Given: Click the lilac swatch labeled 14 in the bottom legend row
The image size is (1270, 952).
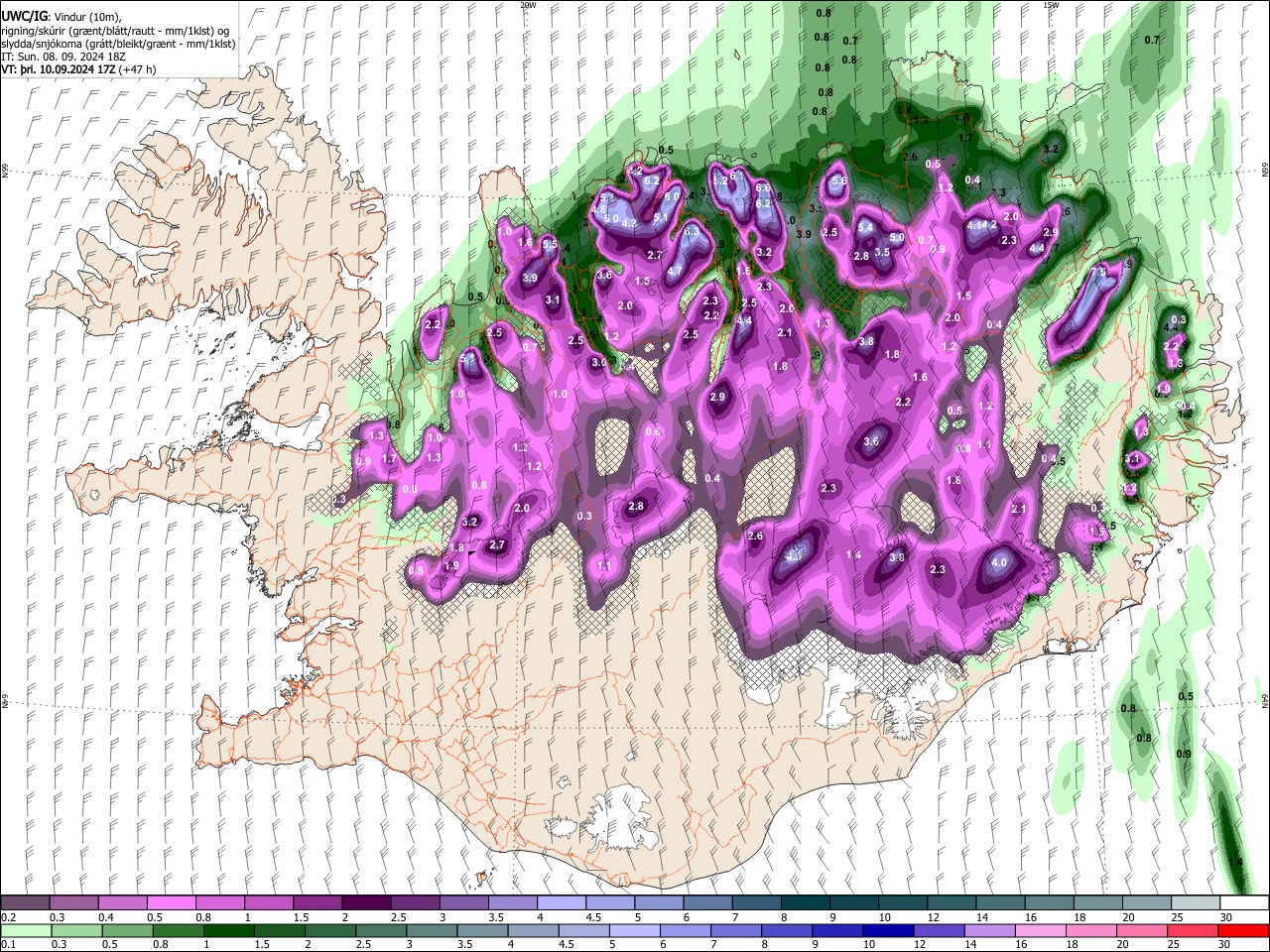Looking at the screenshot, I should (988, 931).
